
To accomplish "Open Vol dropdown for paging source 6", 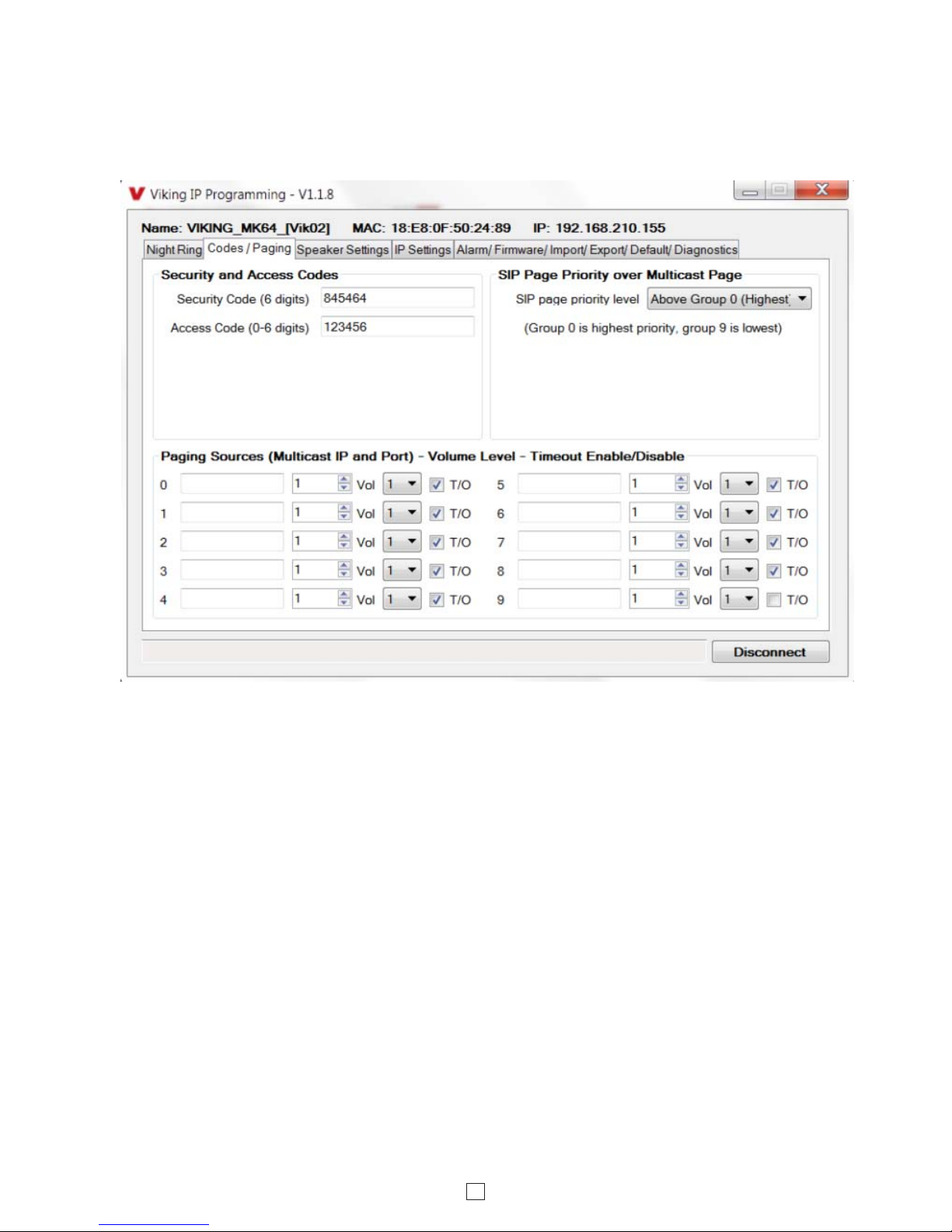I will (x=739, y=513).
